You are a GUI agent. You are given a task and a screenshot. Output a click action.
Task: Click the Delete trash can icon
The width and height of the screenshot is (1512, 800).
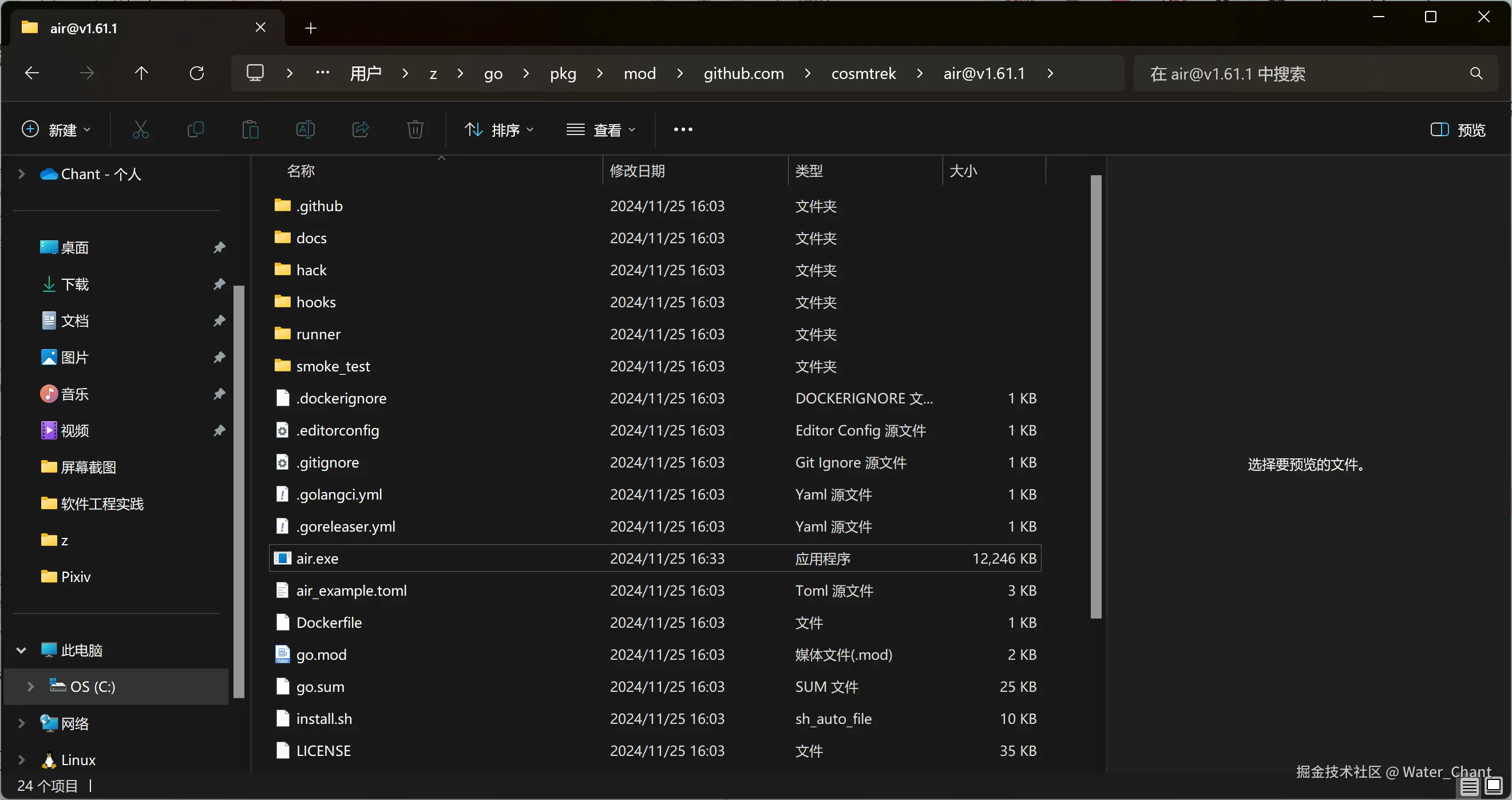(415, 129)
